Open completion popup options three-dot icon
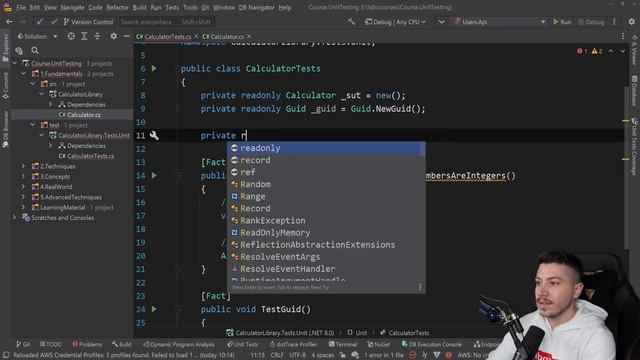 [420, 287]
